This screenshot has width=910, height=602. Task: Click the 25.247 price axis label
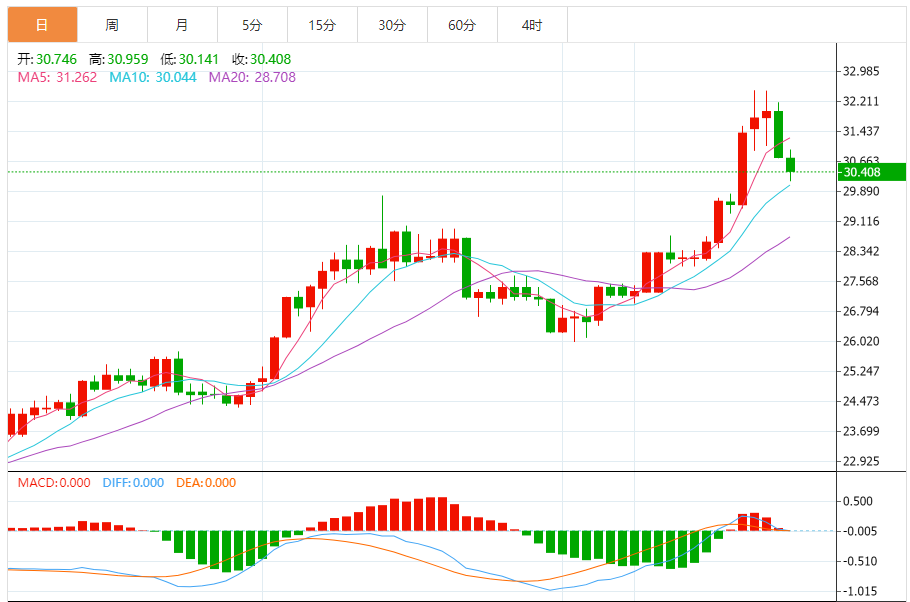861,371
